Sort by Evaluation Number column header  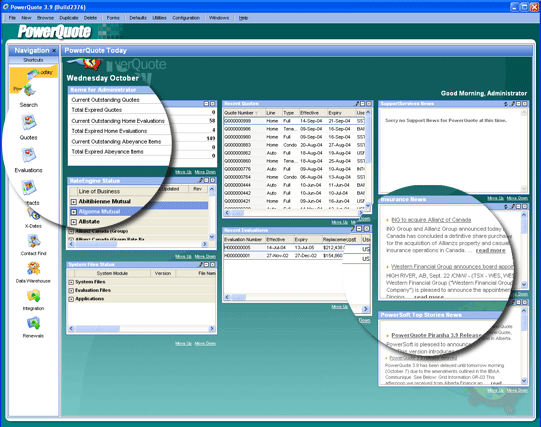[x=244, y=239]
